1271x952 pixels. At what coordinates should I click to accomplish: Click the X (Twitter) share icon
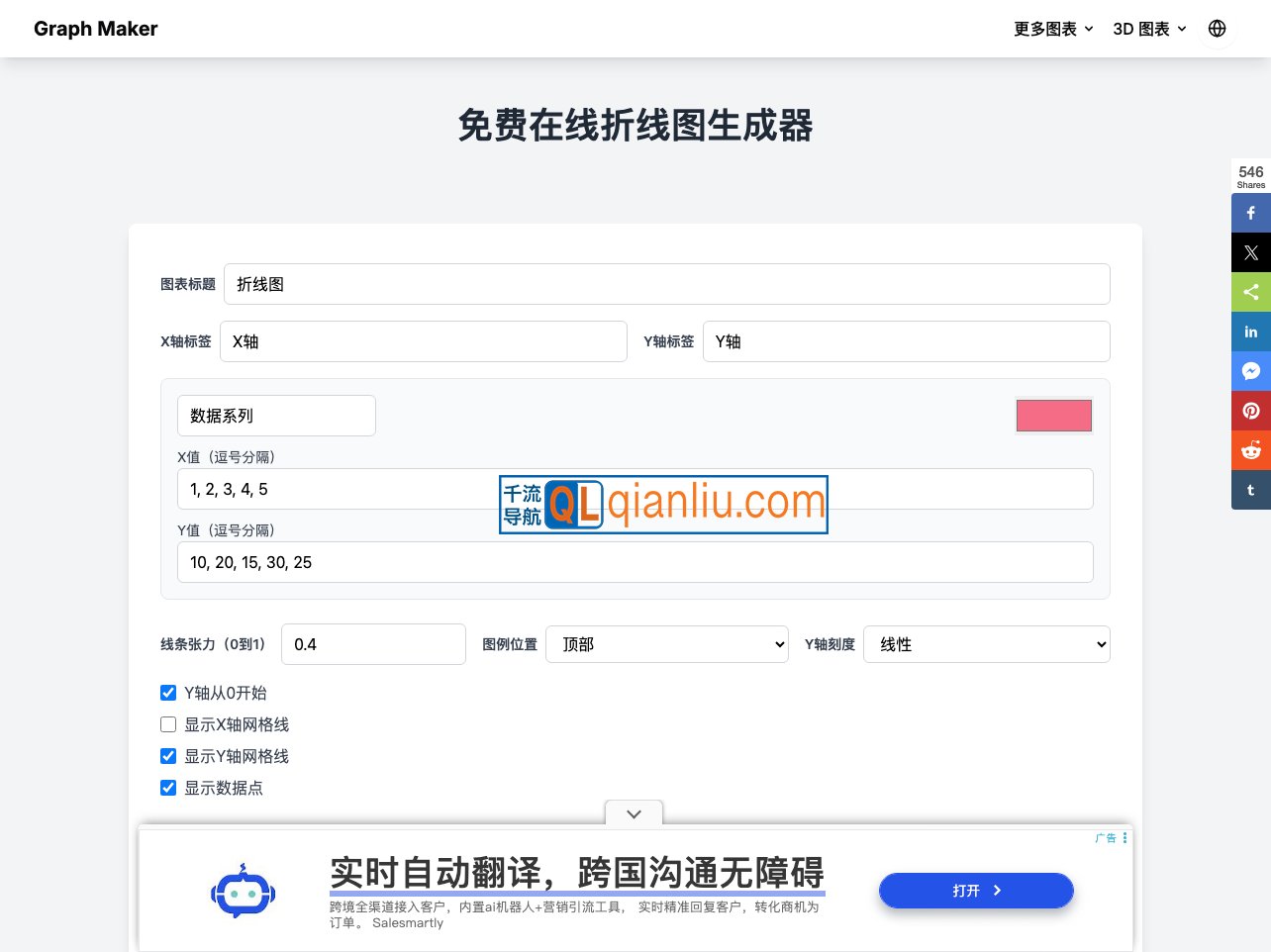point(1250,252)
